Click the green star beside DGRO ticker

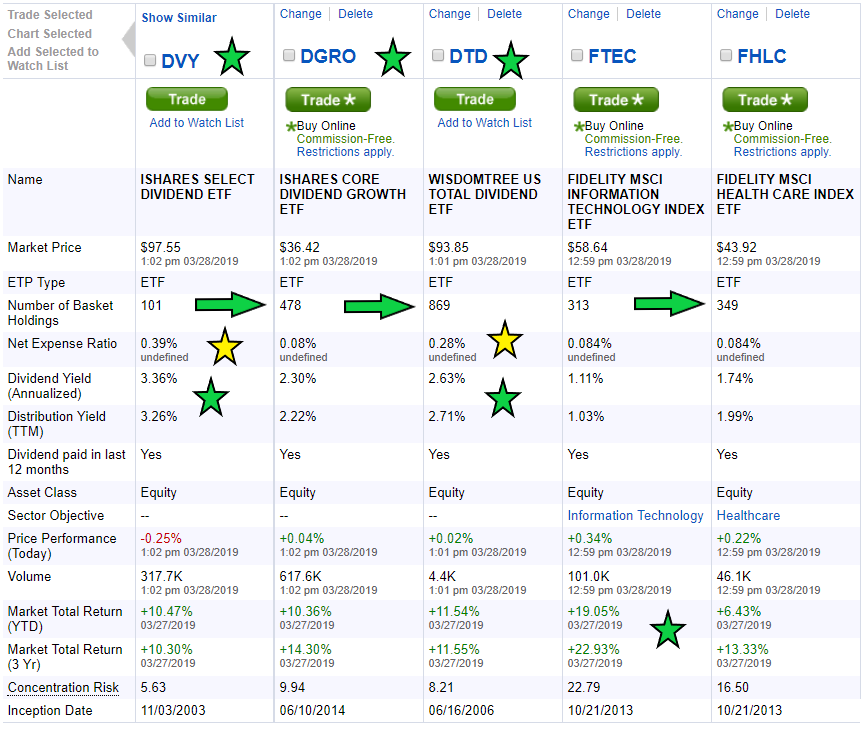393,58
